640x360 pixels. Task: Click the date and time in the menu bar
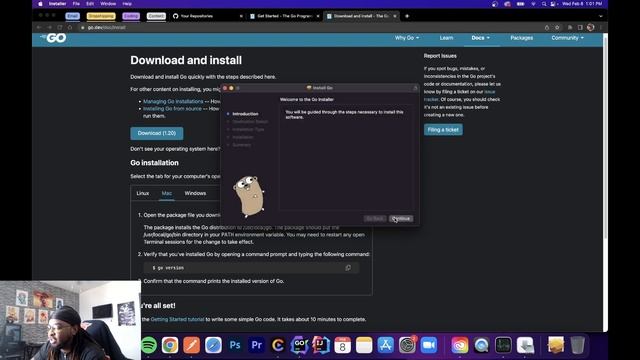click(x=582, y=4)
